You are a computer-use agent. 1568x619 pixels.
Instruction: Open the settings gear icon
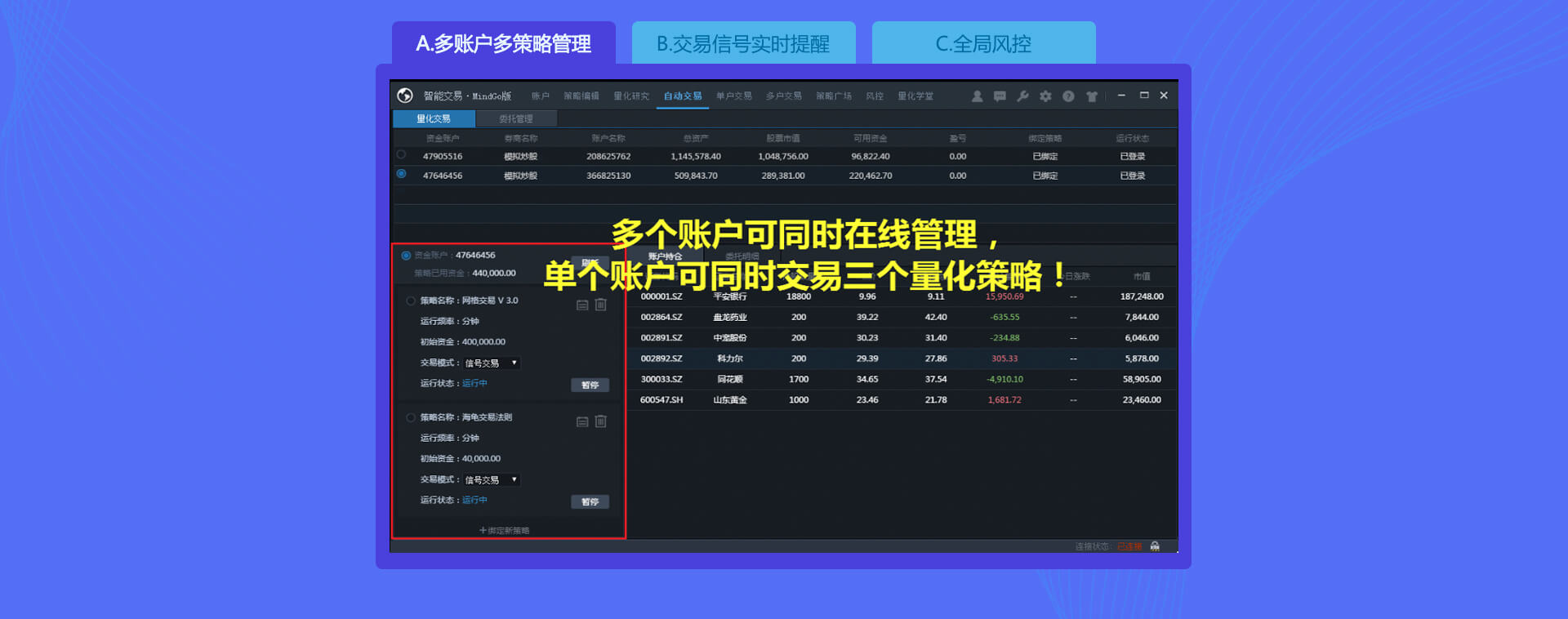[x=1045, y=96]
